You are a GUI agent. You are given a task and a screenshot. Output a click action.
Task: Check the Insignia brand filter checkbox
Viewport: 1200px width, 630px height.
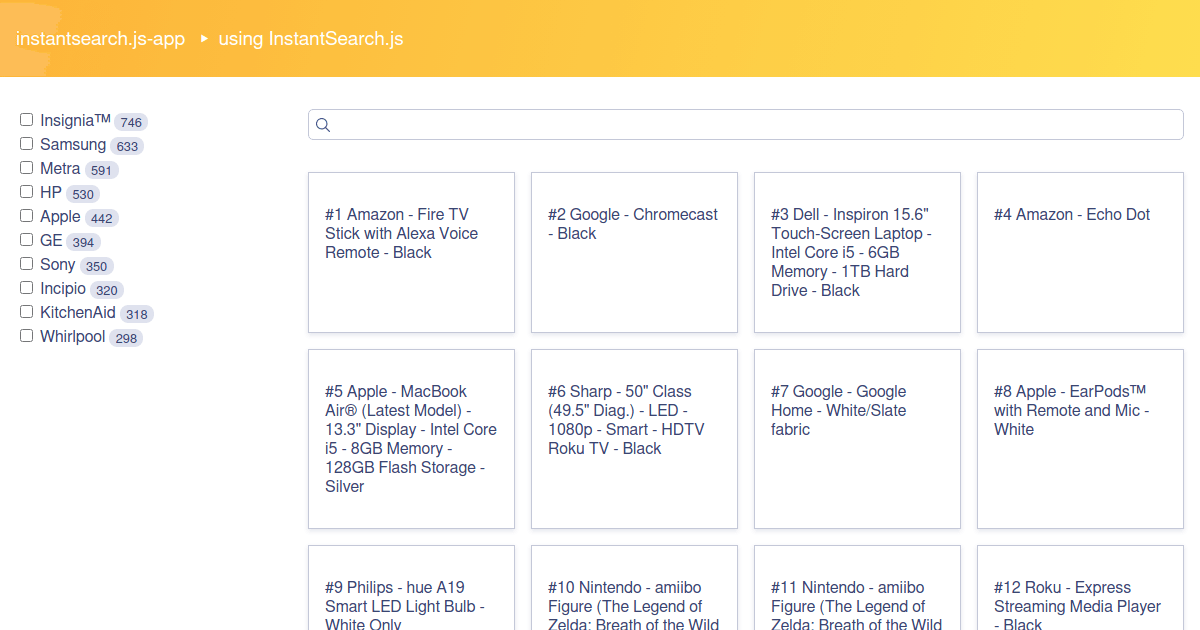tap(27, 120)
